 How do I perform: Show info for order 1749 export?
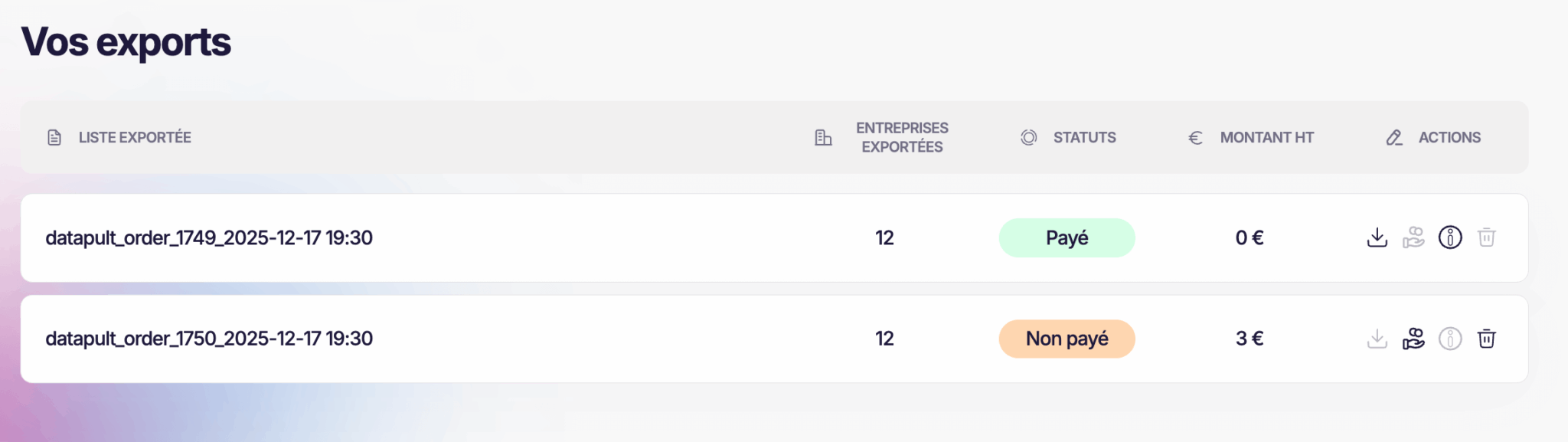point(1450,237)
